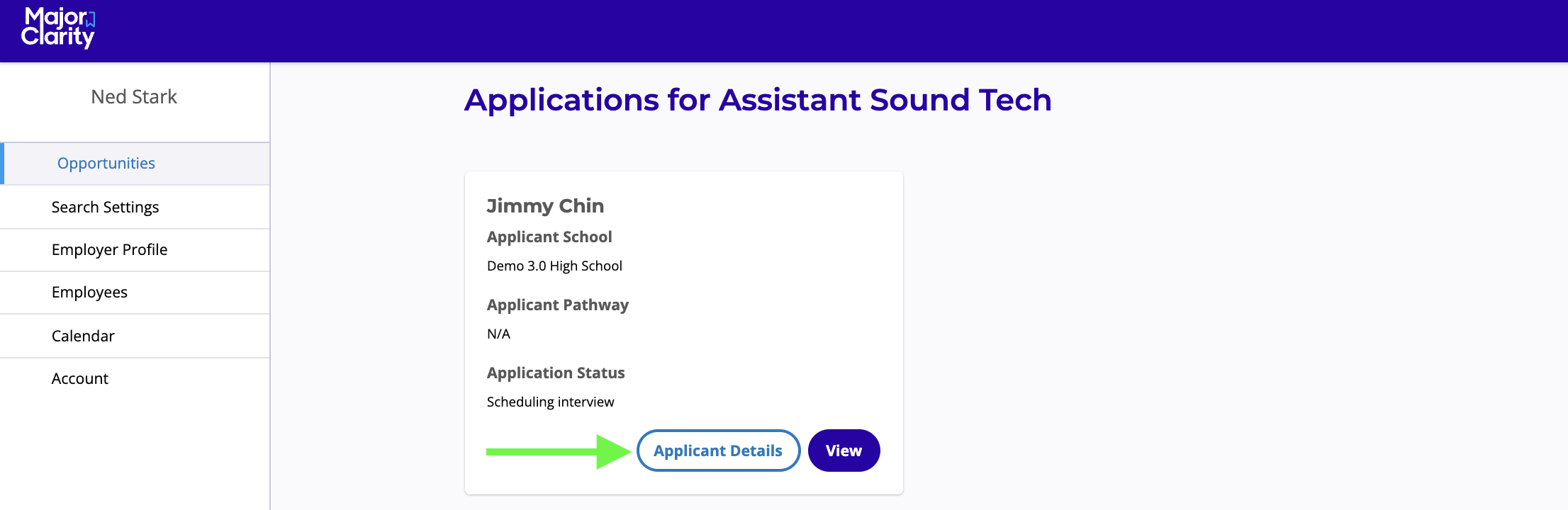Click the Applicant Details button

pos(718,450)
